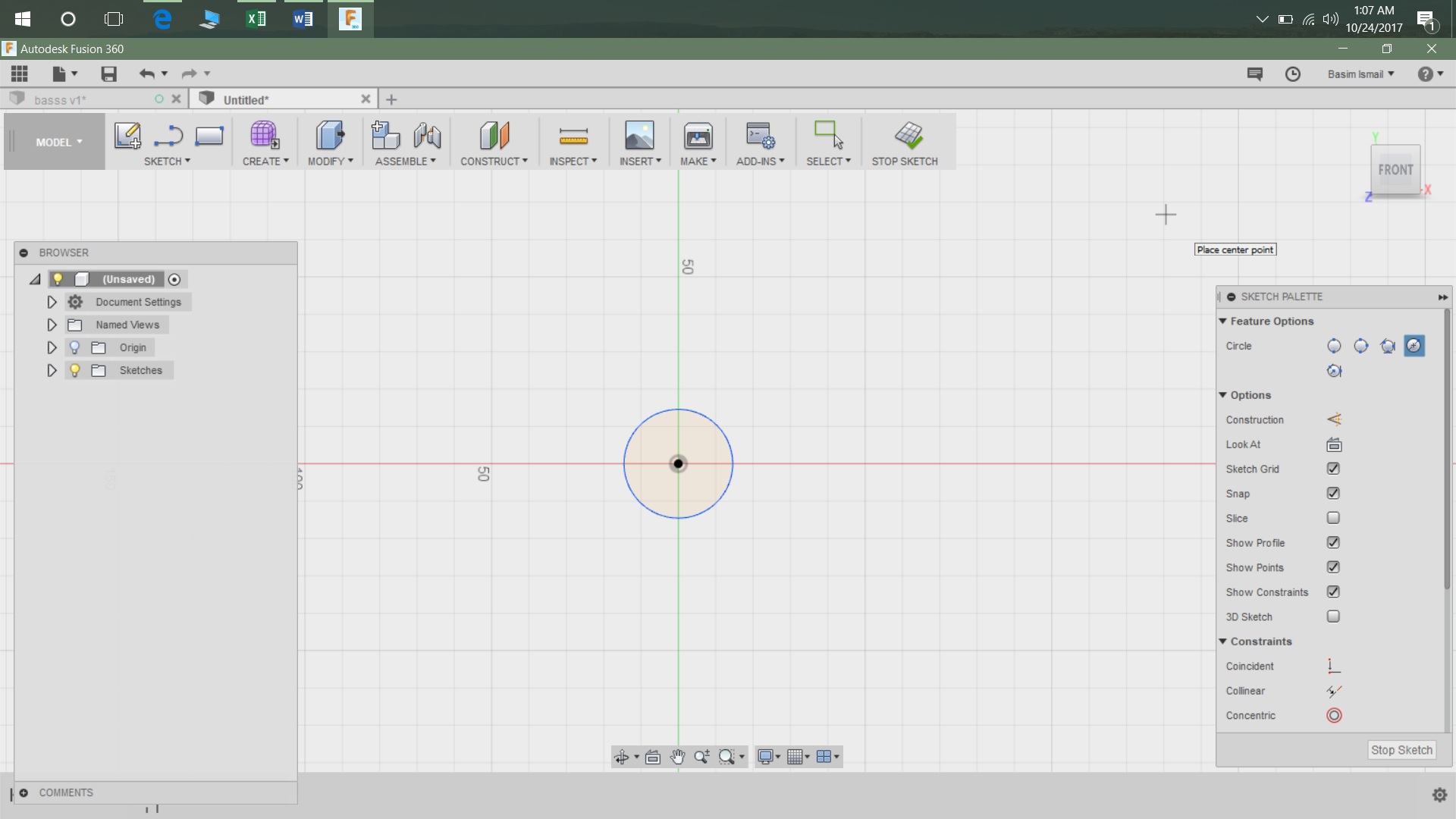Apply the Concentric constraint
This screenshot has height=819, width=1456.
tap(1334, 715)
